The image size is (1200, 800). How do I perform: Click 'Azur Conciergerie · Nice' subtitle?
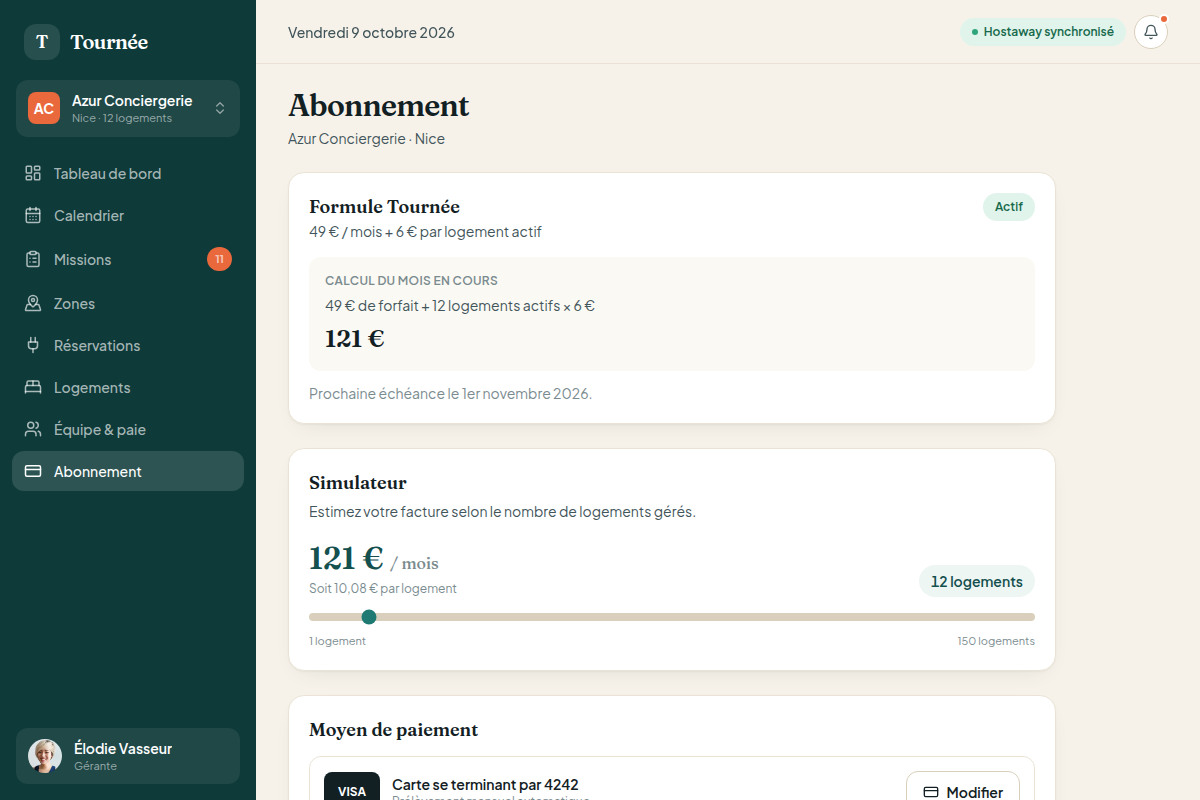coord(366,139)
